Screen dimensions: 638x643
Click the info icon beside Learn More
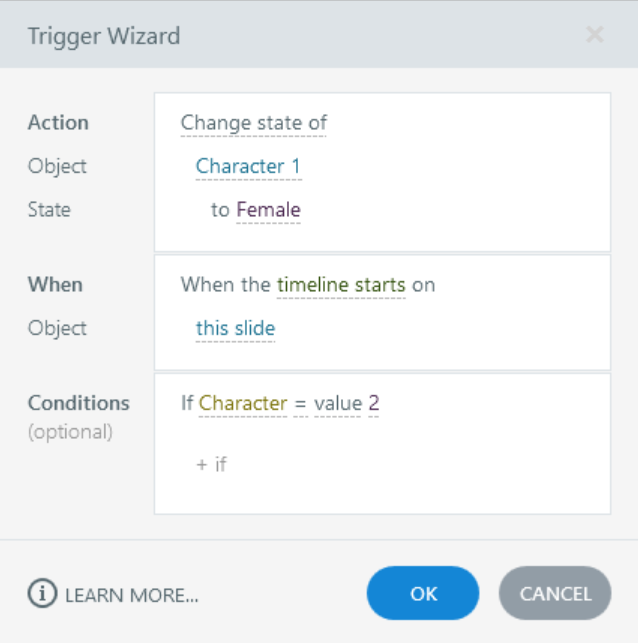coord(42,593)
